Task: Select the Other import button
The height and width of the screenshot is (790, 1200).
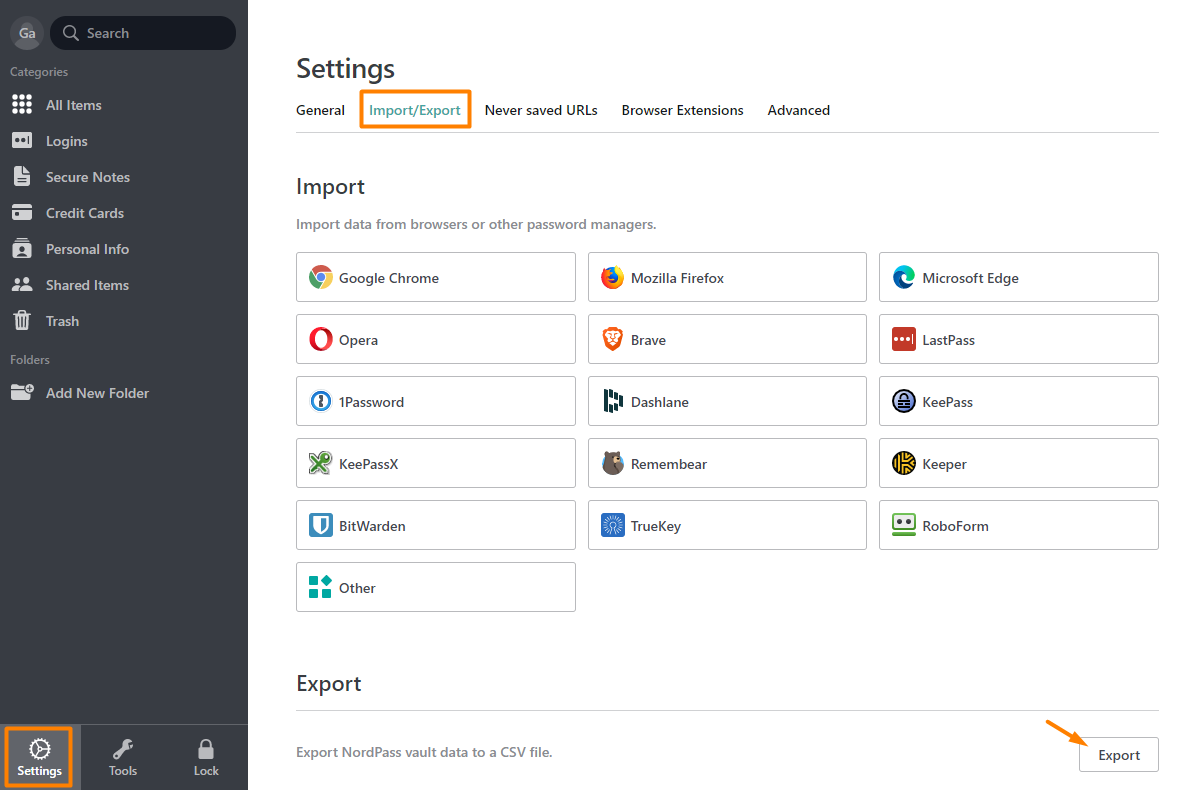Action: coord(436,587)
